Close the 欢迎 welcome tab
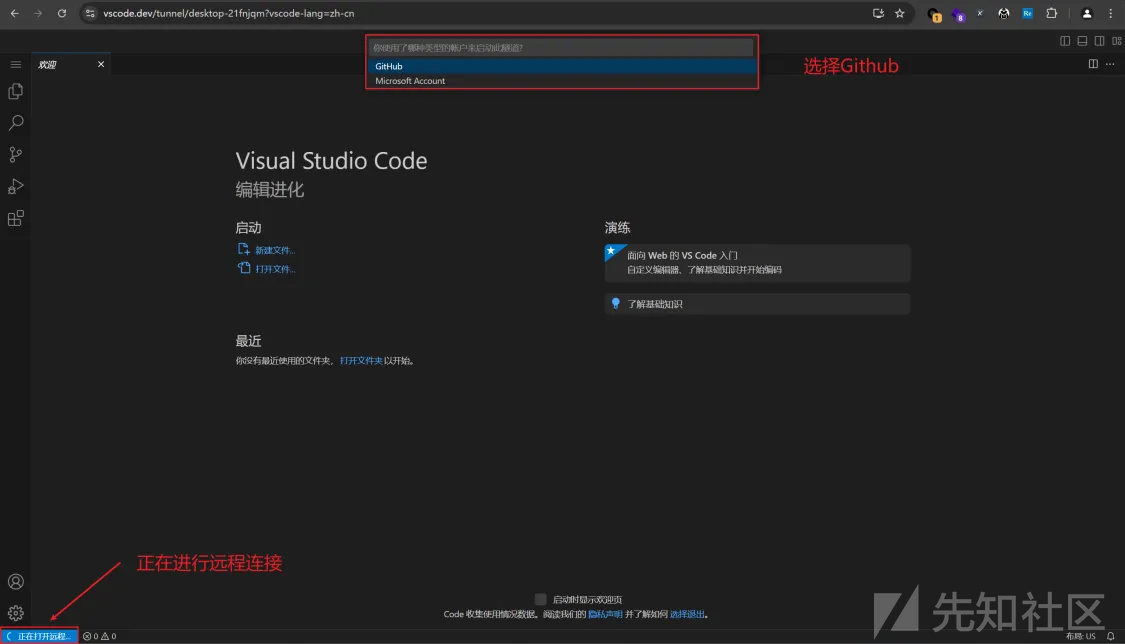The image size is (1125, 644). (100, 65)
